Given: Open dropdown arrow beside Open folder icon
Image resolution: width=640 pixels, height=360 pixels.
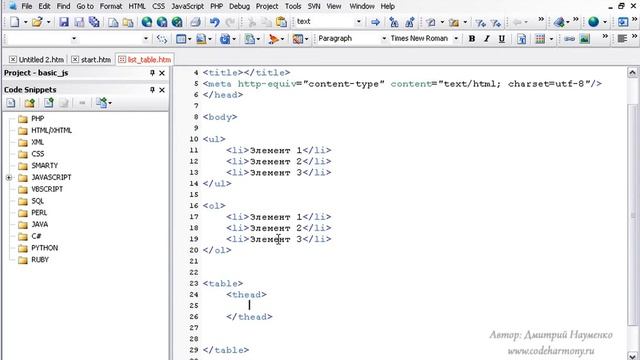Looking at the screenshot, I should [48, 22].
